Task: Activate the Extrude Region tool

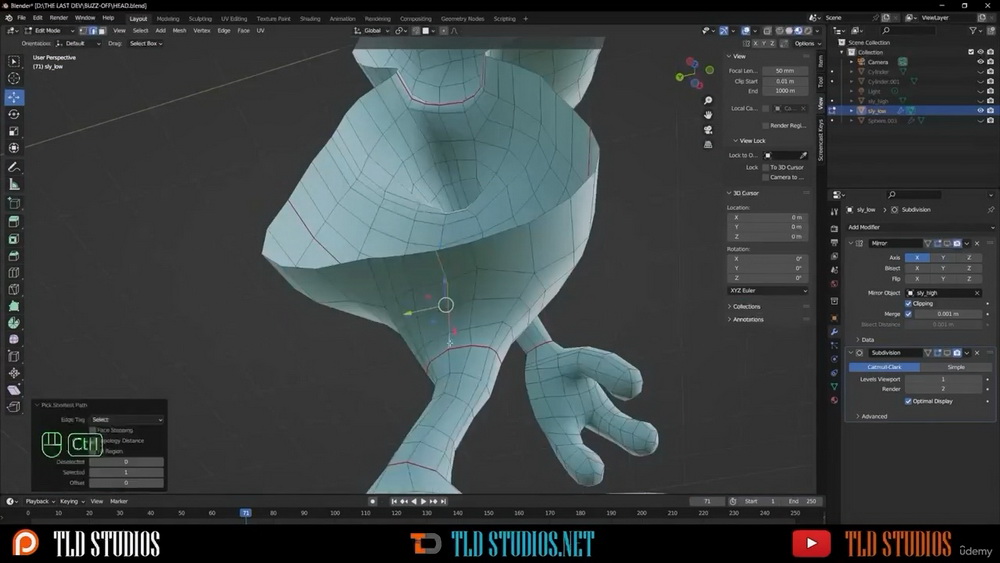Action: [x=13, y=222]
